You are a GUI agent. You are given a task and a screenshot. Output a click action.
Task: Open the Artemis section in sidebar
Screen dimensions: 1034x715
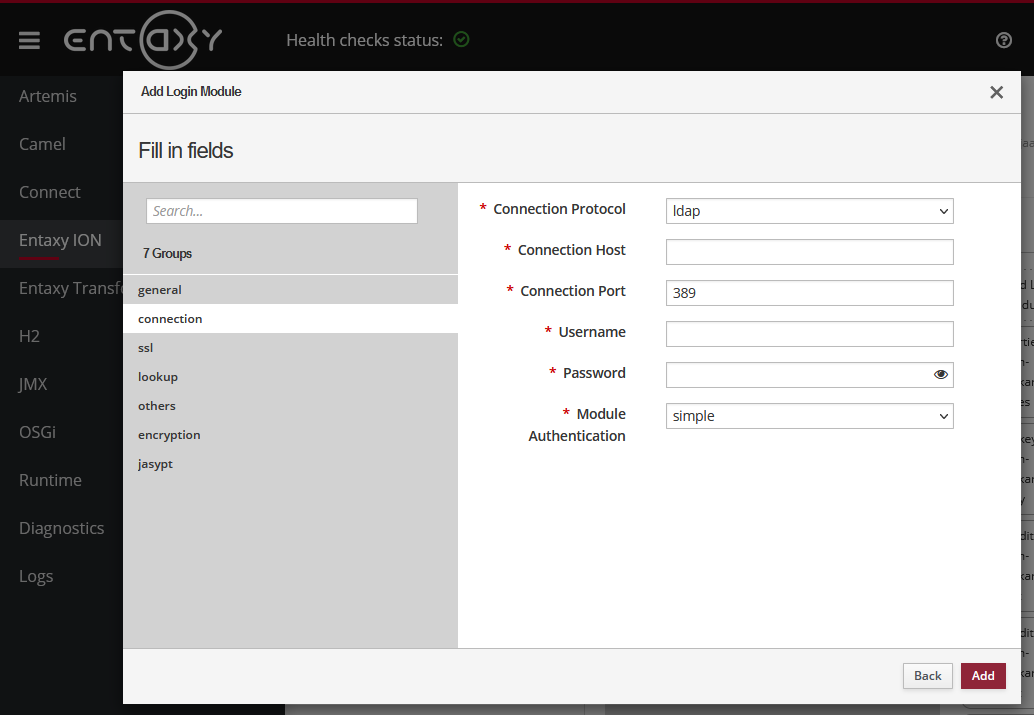pos(48,96)
